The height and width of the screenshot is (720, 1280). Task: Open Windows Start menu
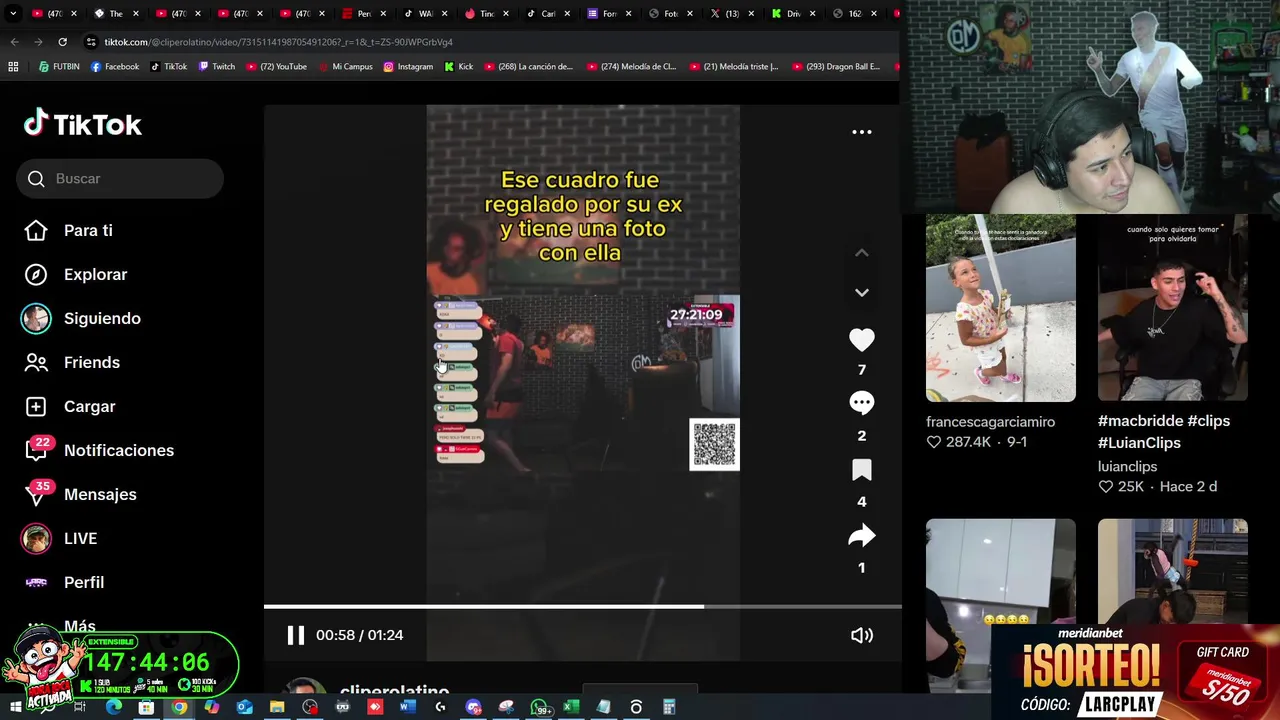(15, 707)
